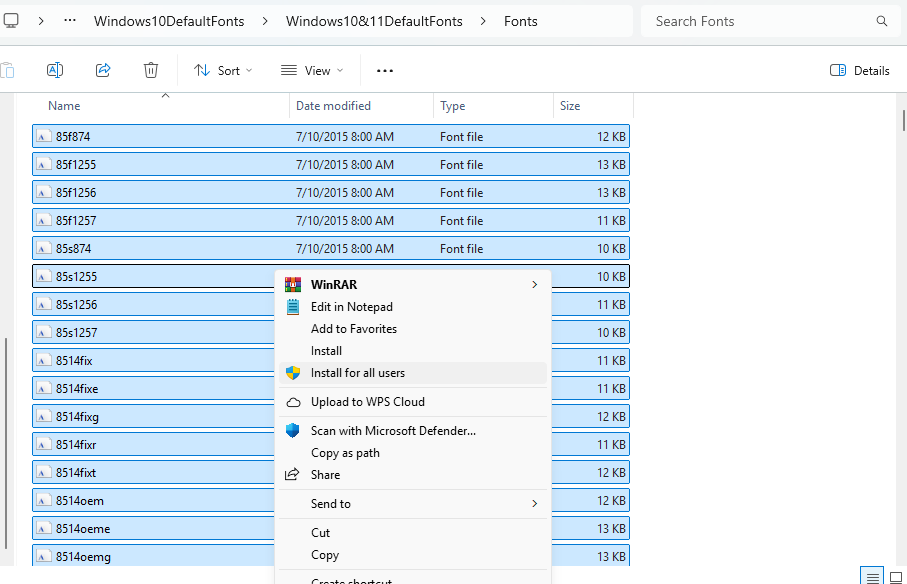Toggle the Details pane button
The width and height of the screenshot is (907, 584).
click(860, 71)
